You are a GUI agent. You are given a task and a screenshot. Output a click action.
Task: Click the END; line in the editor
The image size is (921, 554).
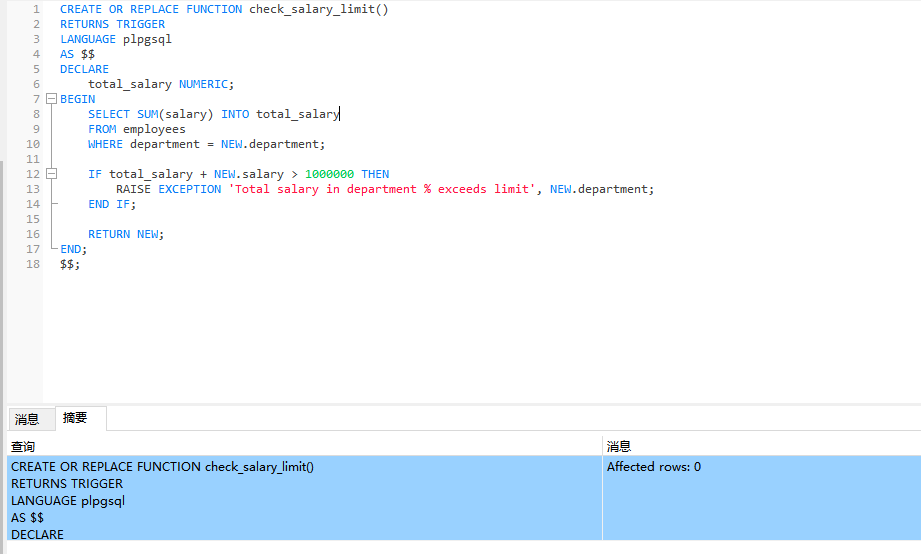point(73,249)
